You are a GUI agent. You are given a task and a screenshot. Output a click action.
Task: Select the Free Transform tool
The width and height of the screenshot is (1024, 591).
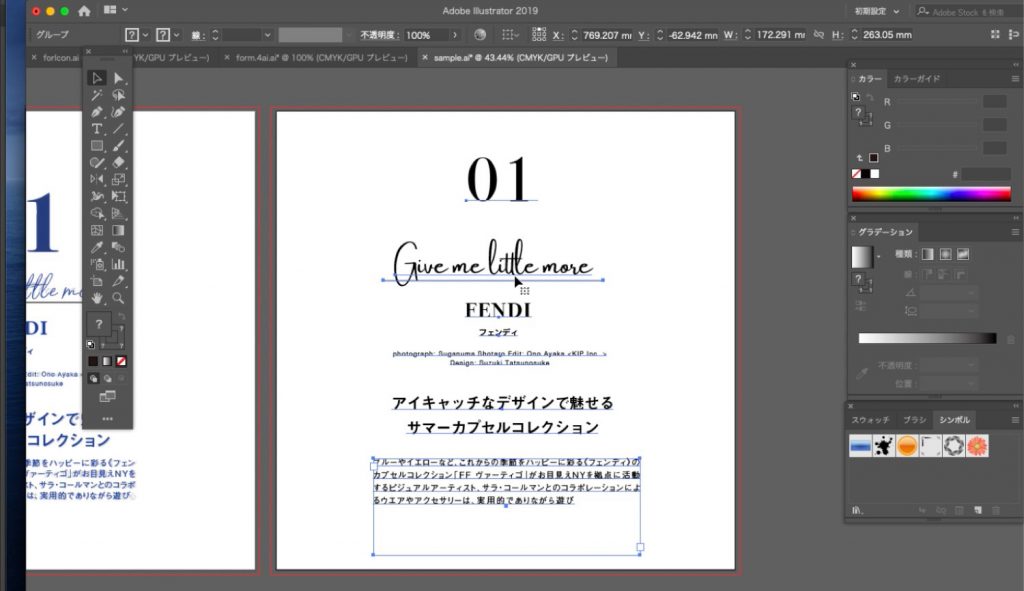pos(118,197)
